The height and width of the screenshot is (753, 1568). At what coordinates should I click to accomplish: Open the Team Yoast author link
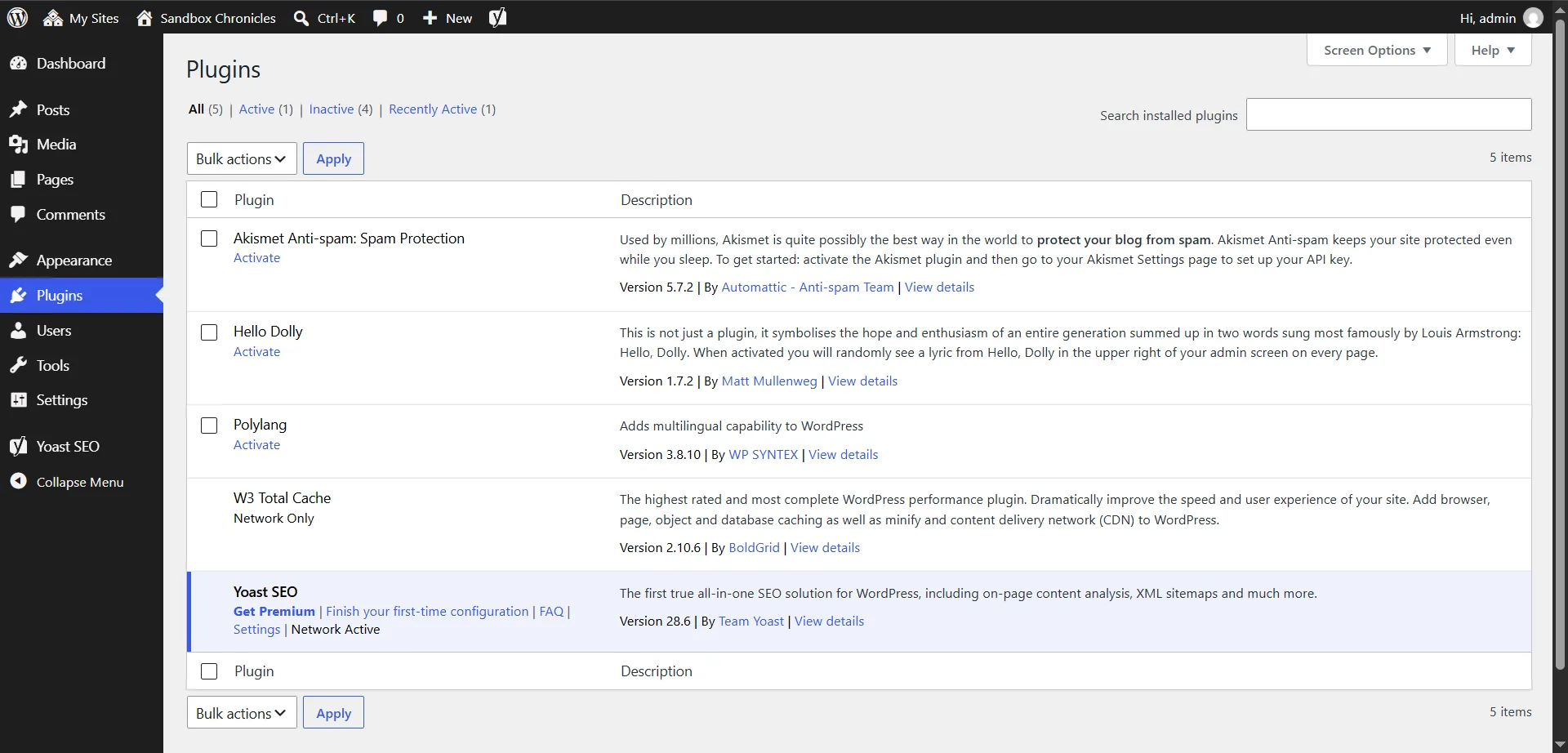point(751,622)
